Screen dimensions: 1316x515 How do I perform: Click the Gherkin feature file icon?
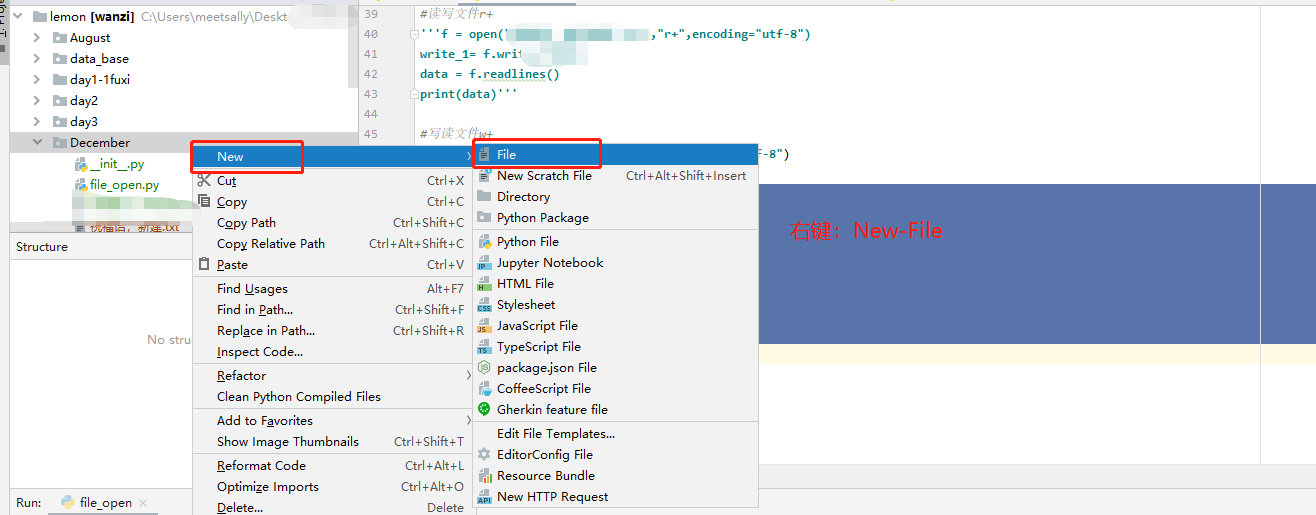[484, 410]
